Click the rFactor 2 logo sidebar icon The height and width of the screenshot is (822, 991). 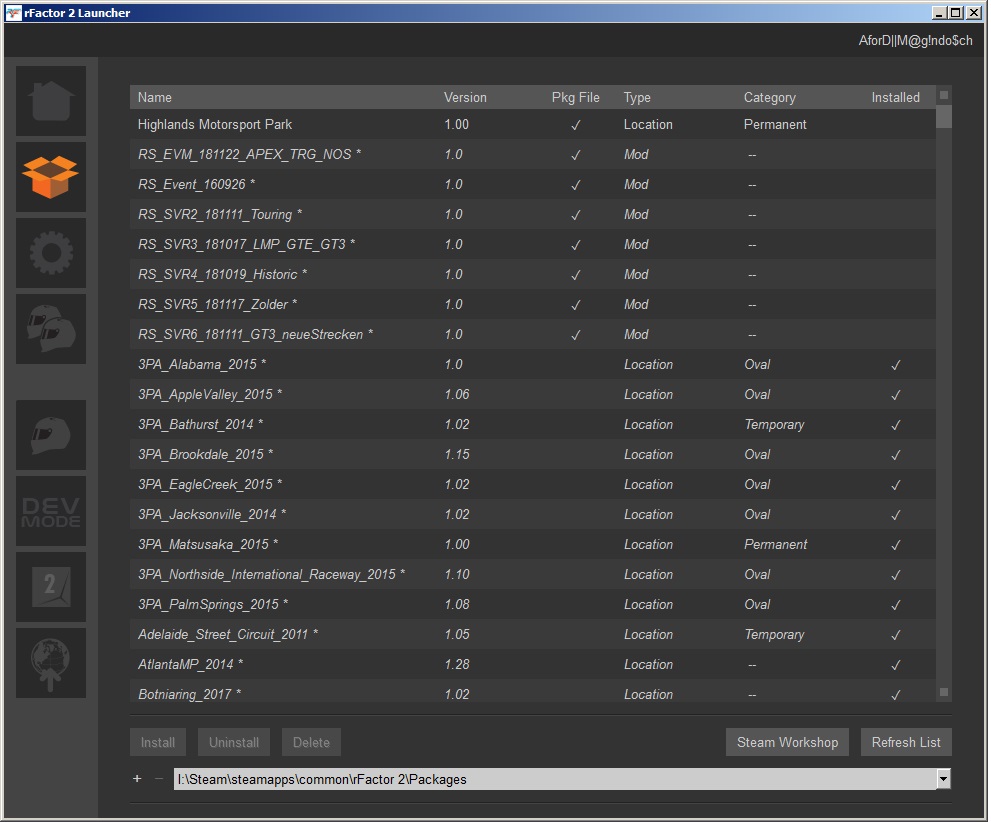point(50,587)
